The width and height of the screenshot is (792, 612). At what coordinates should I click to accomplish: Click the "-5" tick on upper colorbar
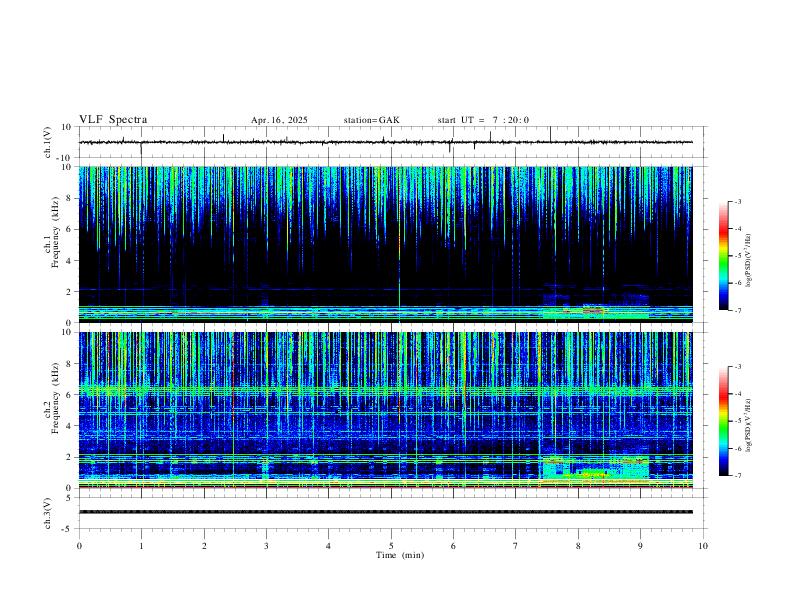pyautogui.click(x=738, y=256)
